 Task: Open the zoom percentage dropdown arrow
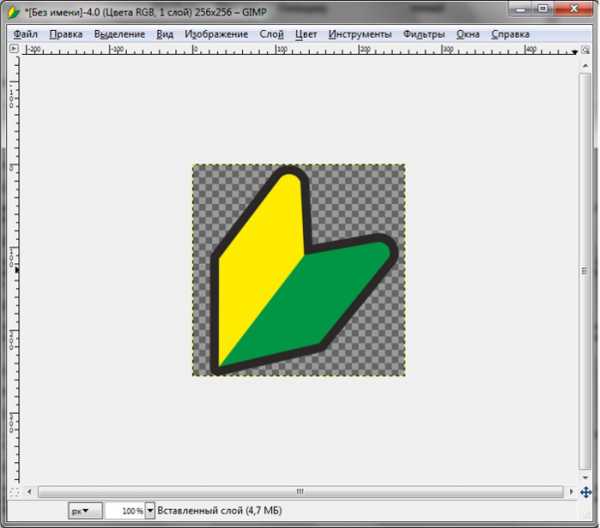point(150,511)
